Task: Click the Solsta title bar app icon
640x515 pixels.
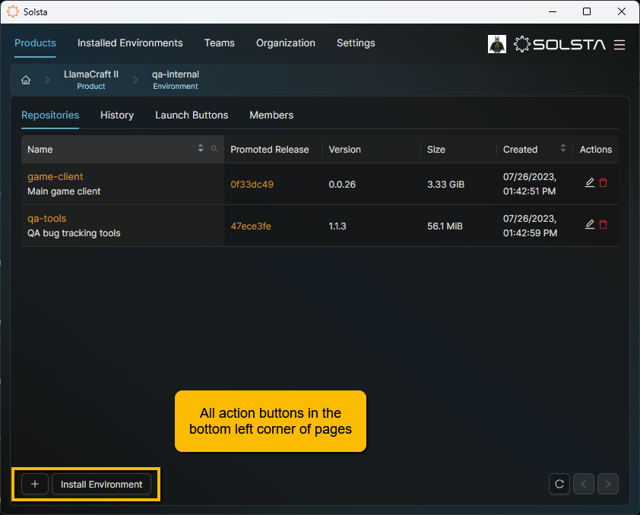Action: 13,12
